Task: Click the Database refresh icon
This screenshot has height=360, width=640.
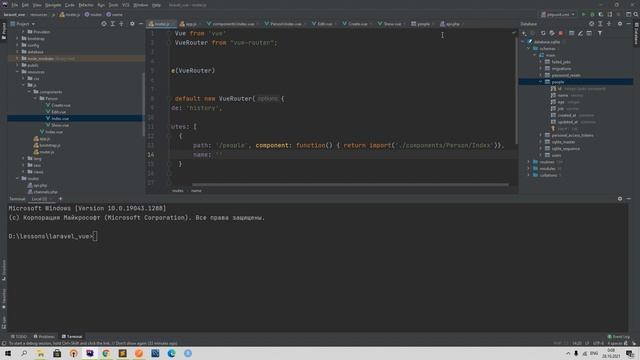Action: 543,33
